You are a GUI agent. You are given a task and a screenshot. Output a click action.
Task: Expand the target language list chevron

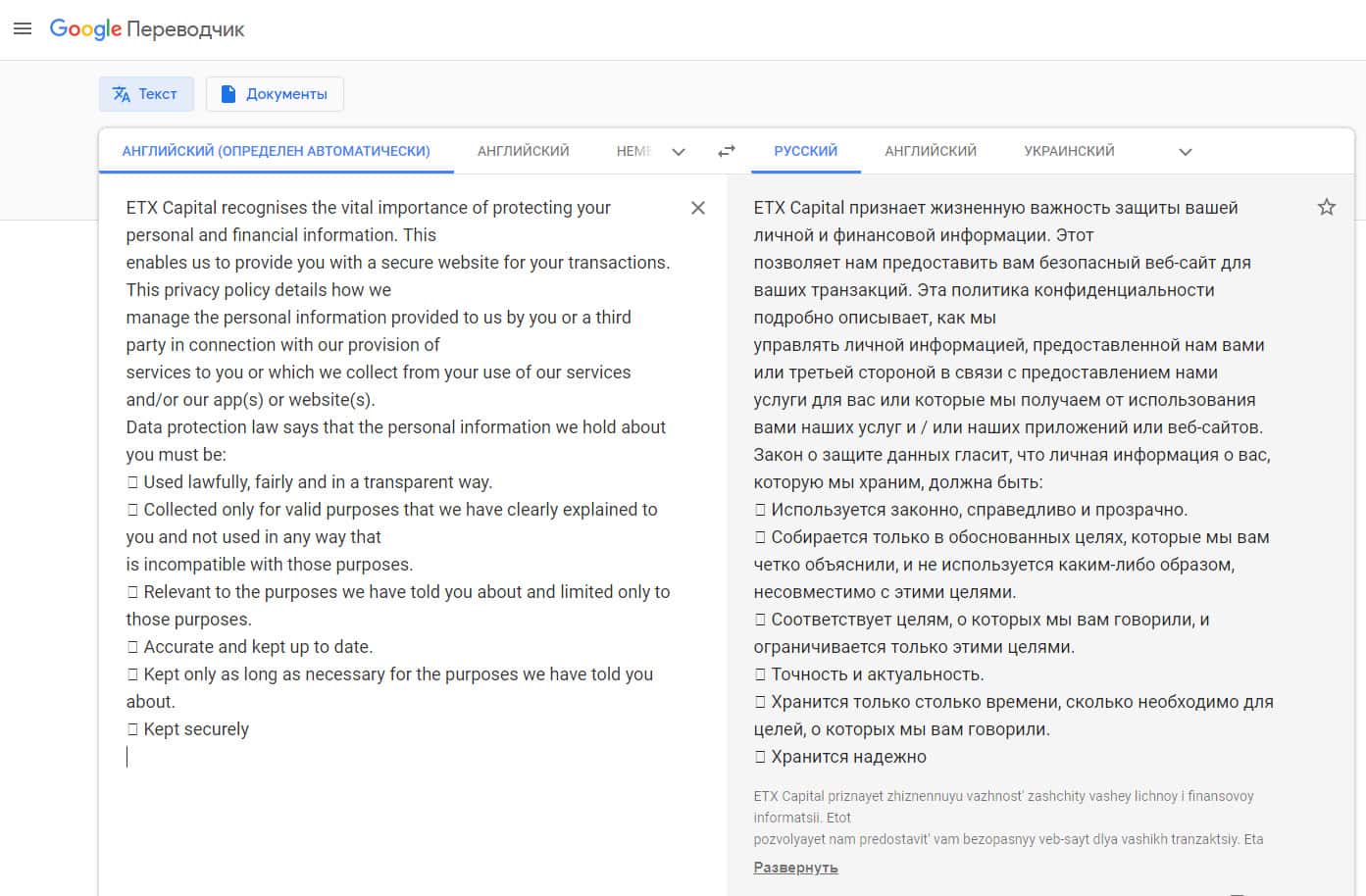tap(1186, 152)
